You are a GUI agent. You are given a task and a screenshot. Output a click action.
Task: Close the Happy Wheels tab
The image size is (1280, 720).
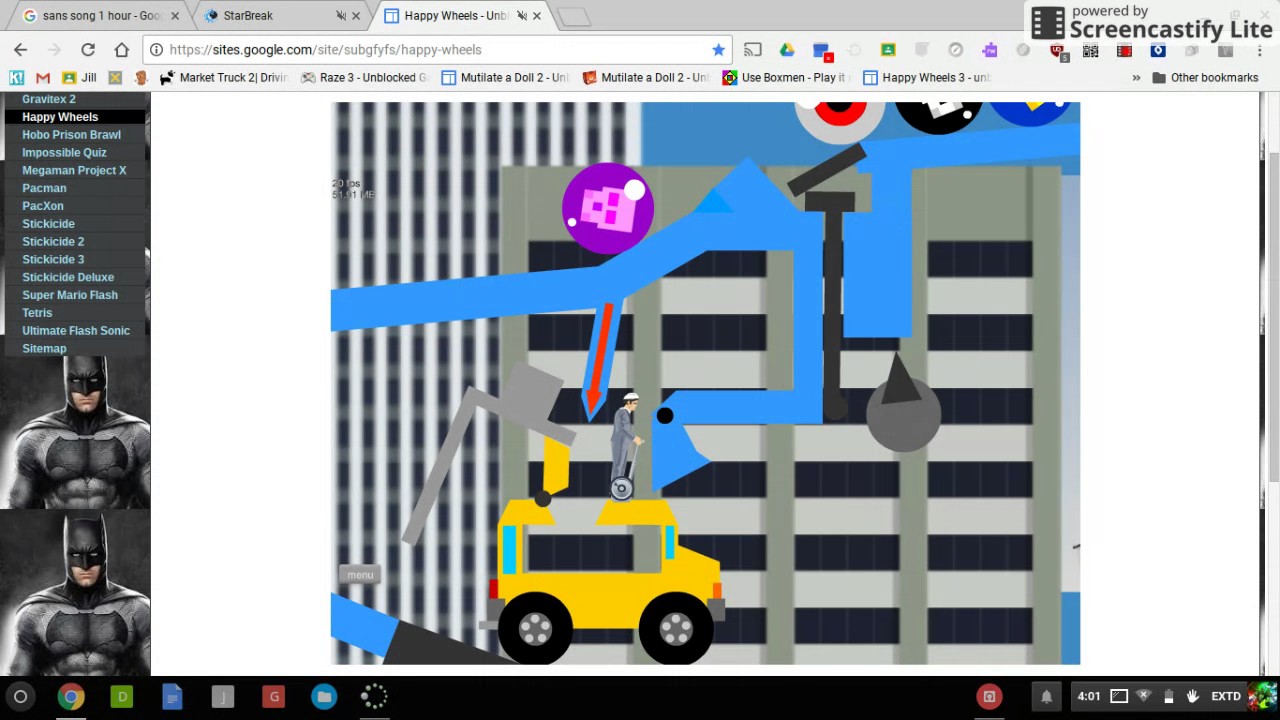click(x=537, y=16)
